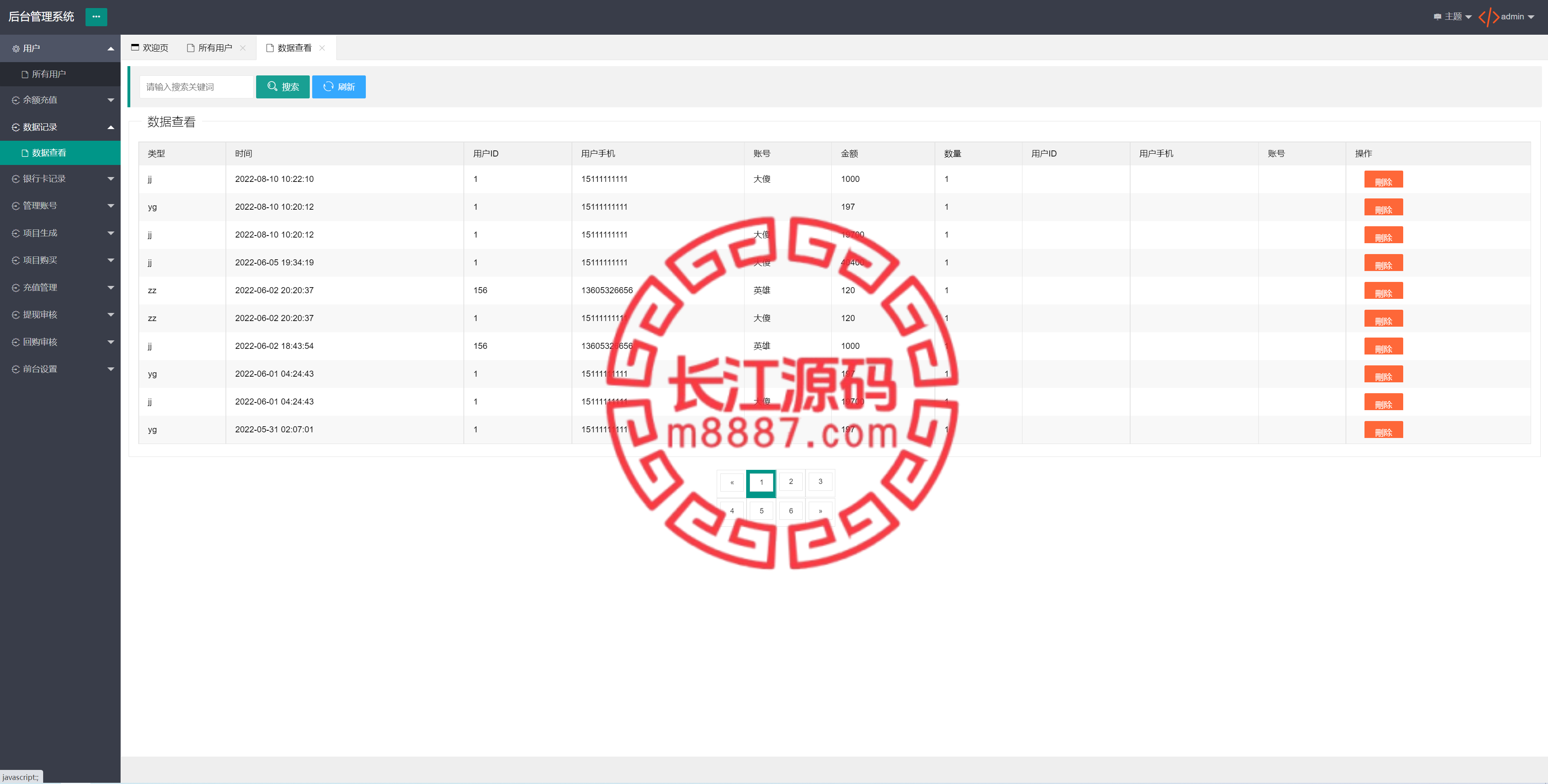Click the icon beside 银行卡记录
Screen dimensions: 1548x784
(16, 179)
